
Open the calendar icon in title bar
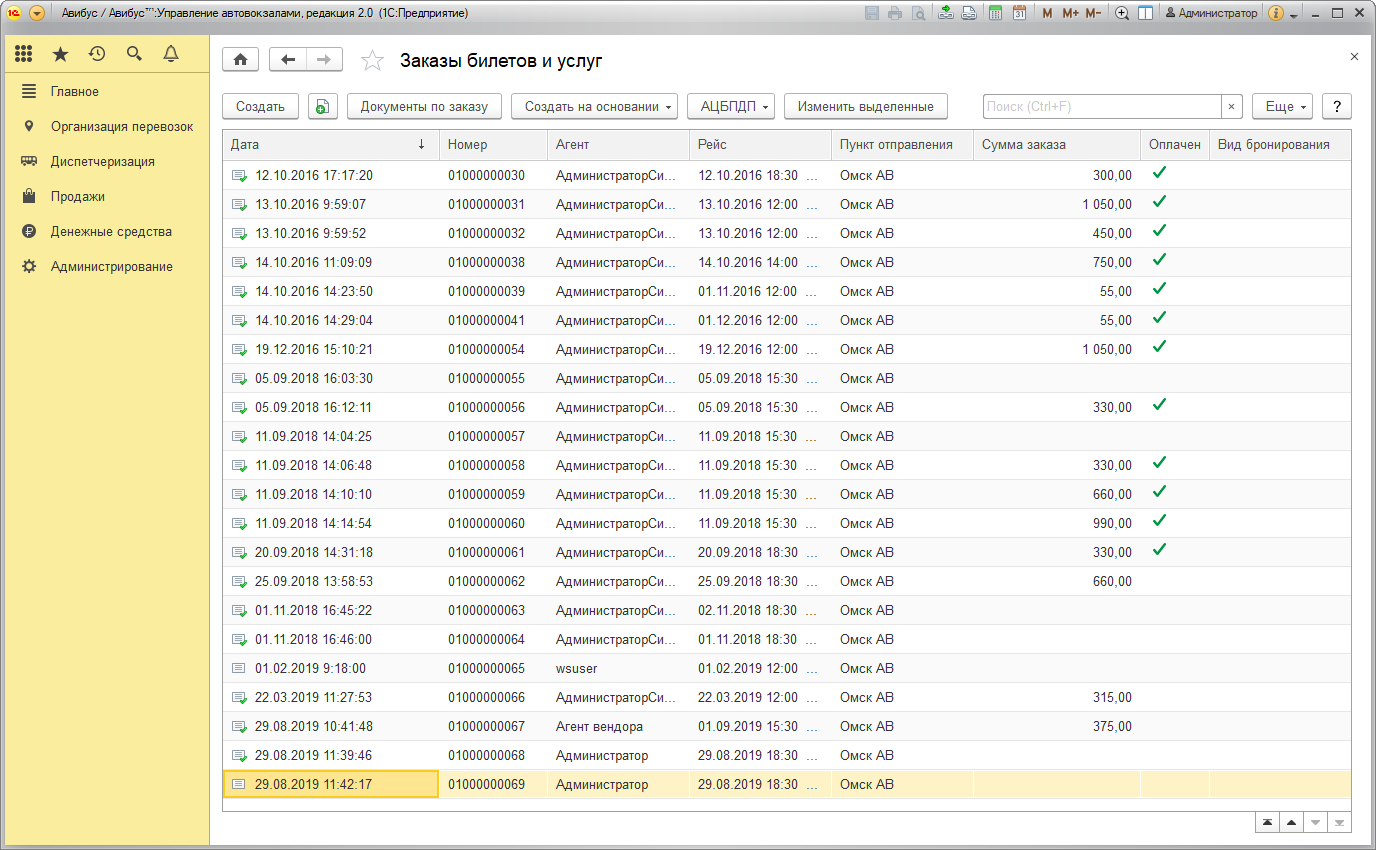(x=1019, y=13)
